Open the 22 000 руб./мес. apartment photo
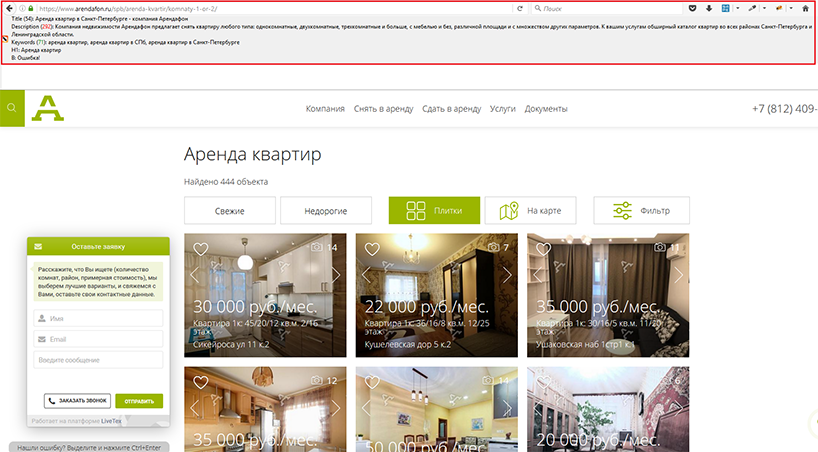This screenshot has width=818, height=452. pyautogui.click(x=437, y=295)
